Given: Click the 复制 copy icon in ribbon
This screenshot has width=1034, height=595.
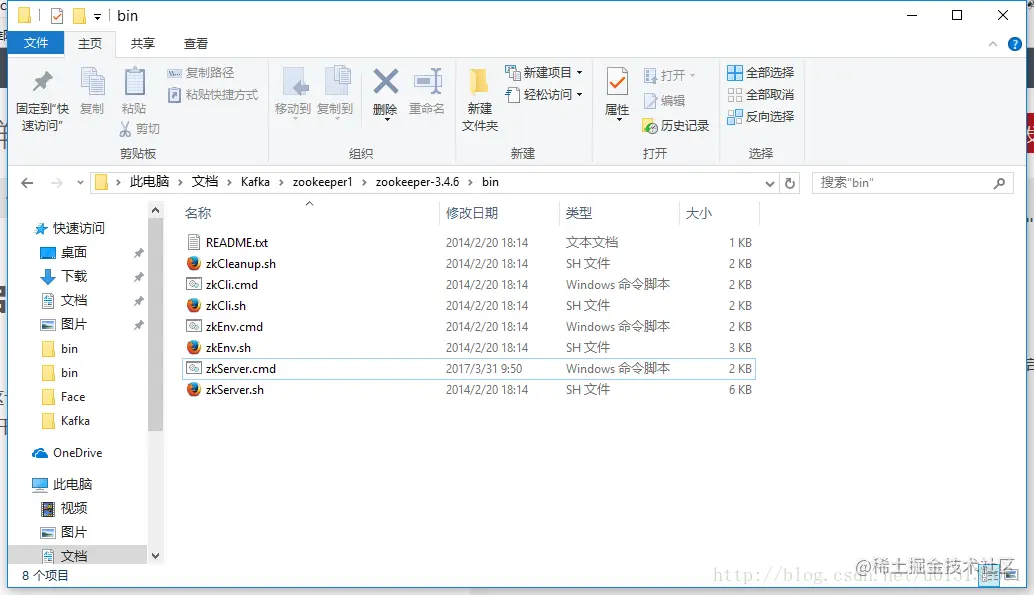Looking at the screenshot, I should click(x=92, y=82).
